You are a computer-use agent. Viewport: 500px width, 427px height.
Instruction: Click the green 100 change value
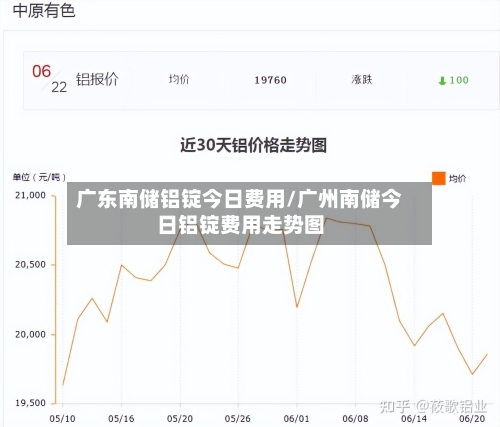(x=459, y=80)
